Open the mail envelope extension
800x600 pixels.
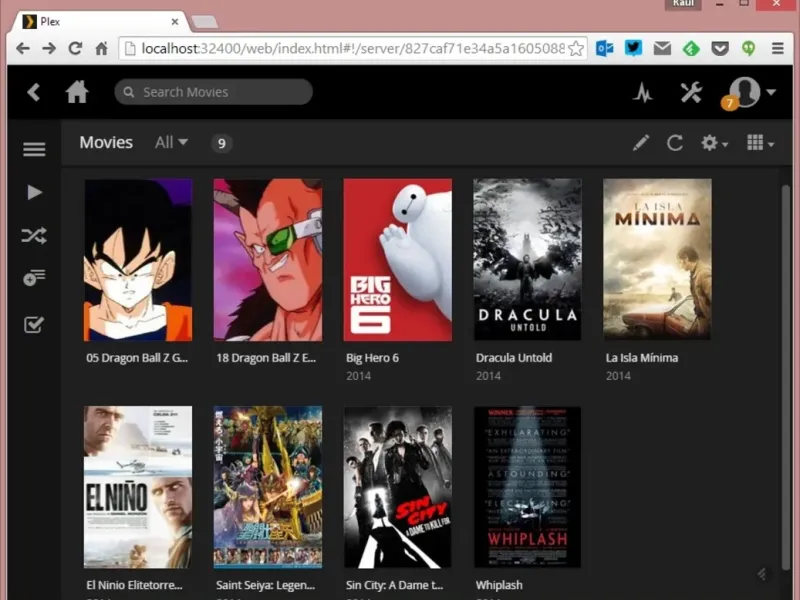pyautogui.click(x=662, y=48)
